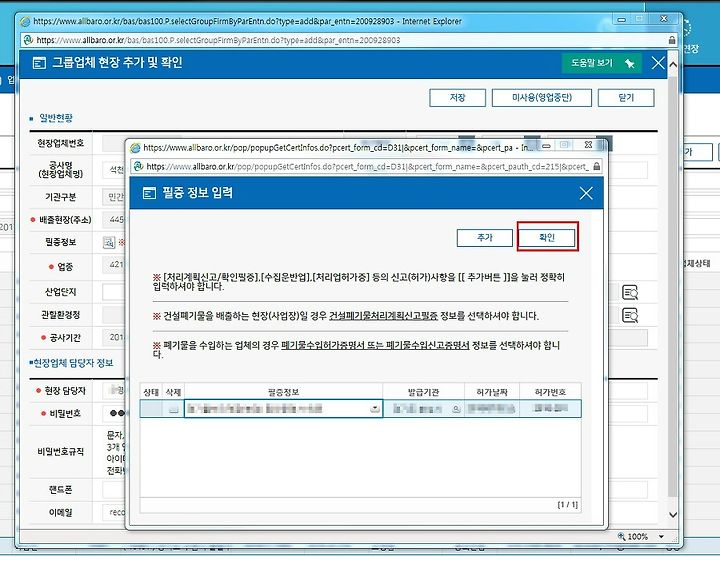Click the 비밀번호 password field
This screenshot has width=720, height=584.
tap(113, 413)
